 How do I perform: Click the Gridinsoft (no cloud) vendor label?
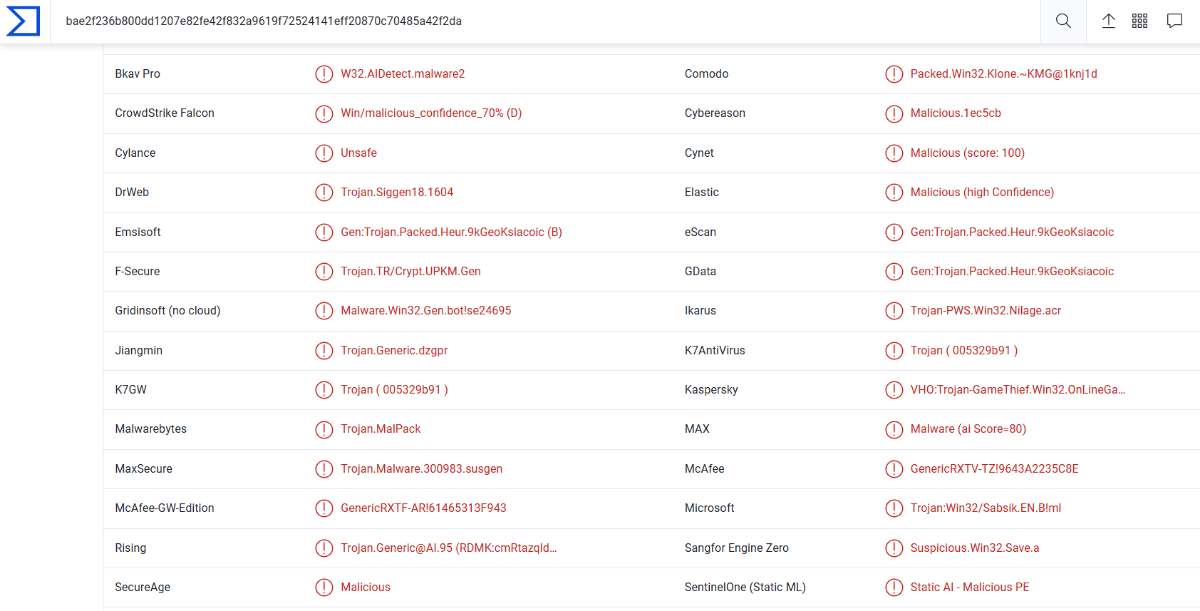click(168, 311)
